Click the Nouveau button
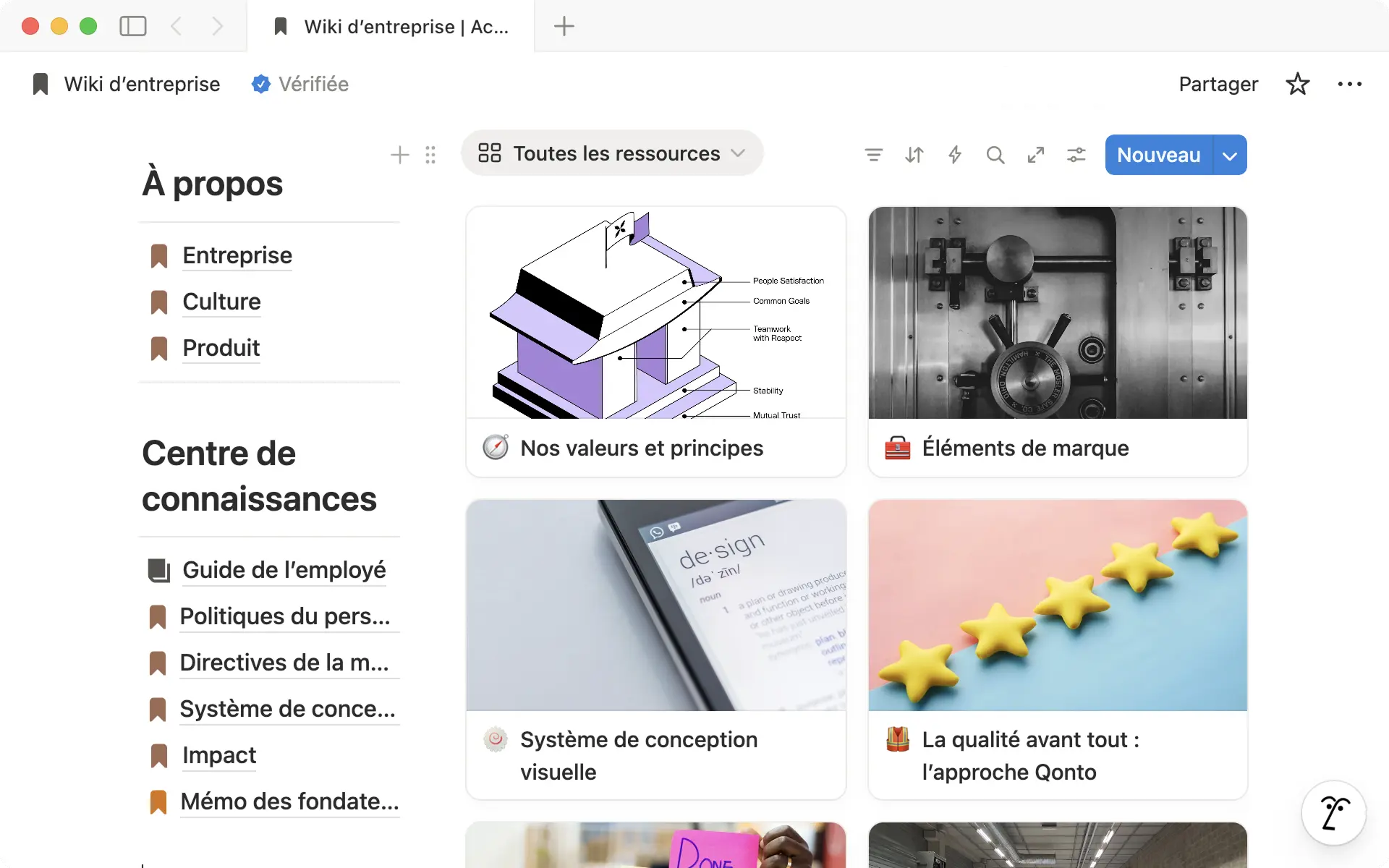Image resolution: width=1389 pixels, height=868 pixels. (1158, 155)
